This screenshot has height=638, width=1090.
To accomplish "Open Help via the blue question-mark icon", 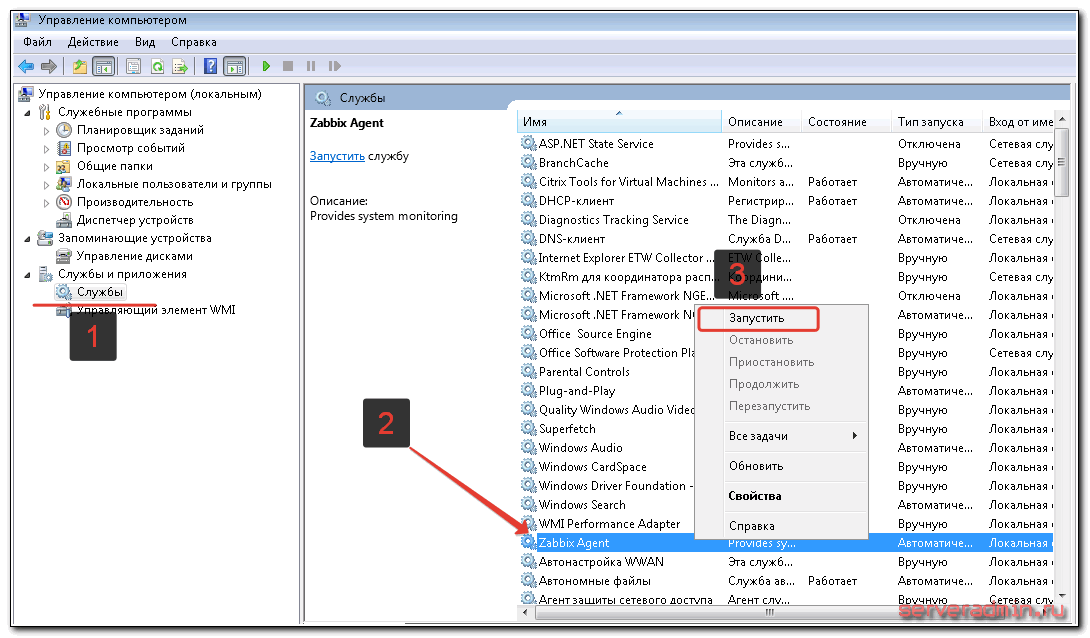I will pyautogui.click(x=211, y=66).
